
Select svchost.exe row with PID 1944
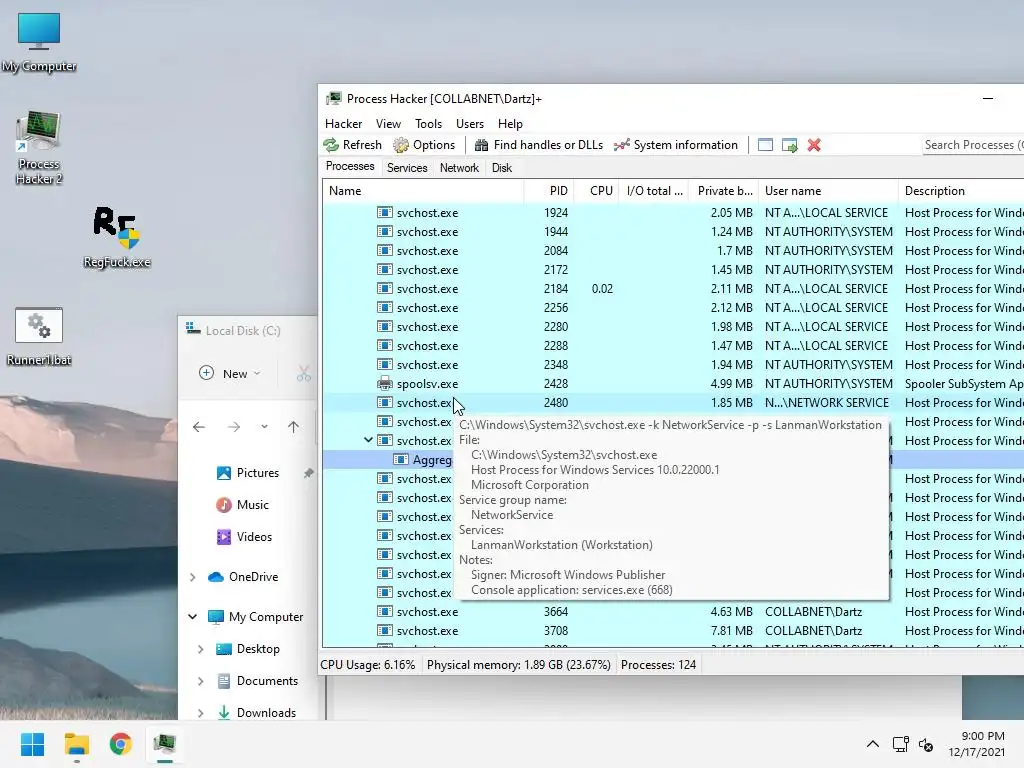(673, 232)
